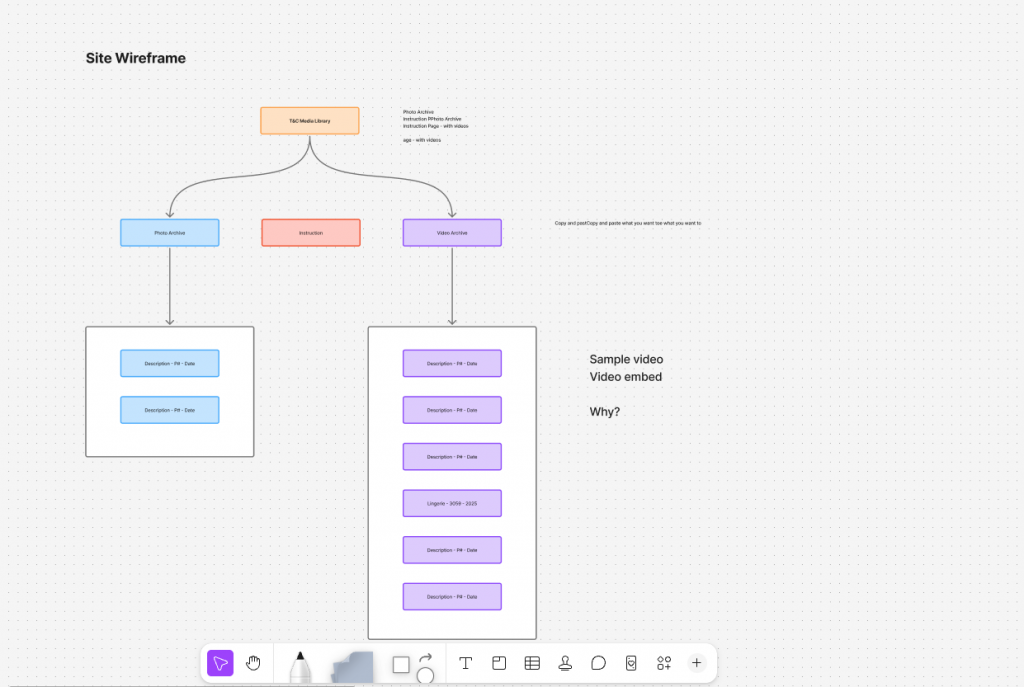The image size is (1024, 687).
Task: Select the orange T&C Media Library box
Action: [309, 120]
